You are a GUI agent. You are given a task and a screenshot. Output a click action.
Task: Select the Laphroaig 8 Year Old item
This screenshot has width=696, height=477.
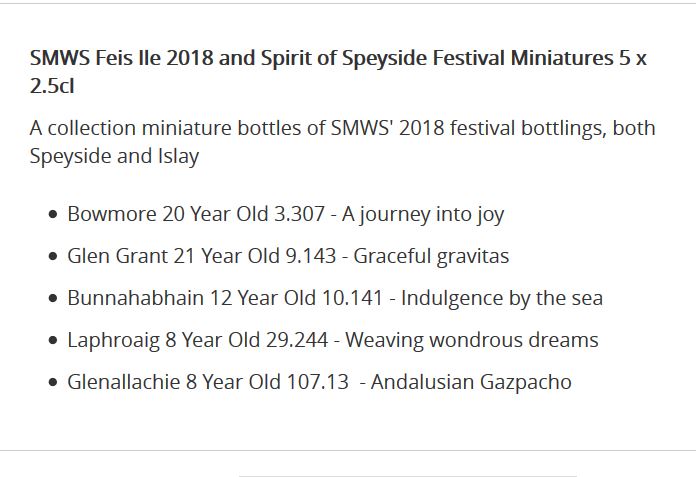point(333,340)
